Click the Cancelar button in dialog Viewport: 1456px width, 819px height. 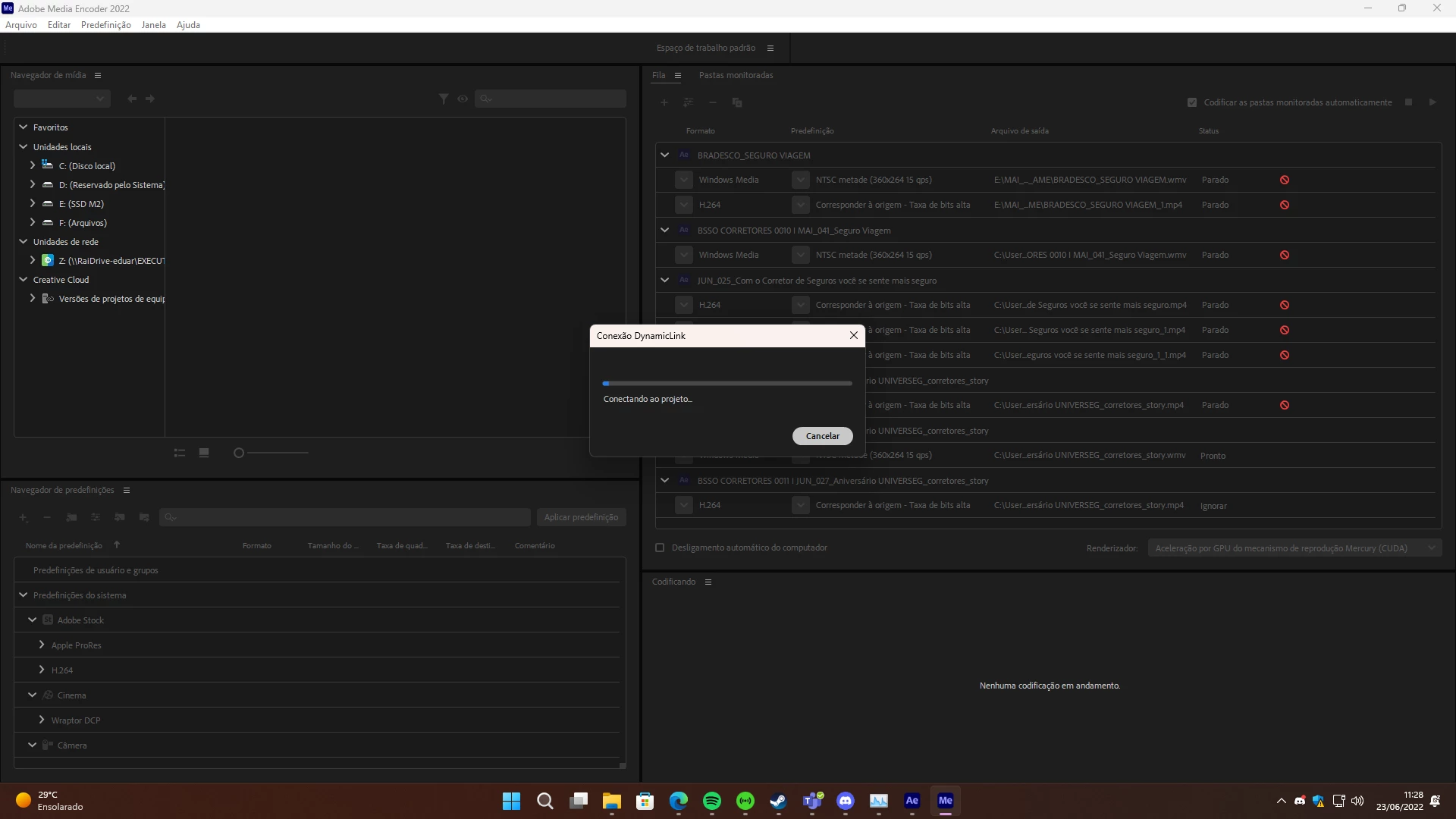tap(822, 436)
